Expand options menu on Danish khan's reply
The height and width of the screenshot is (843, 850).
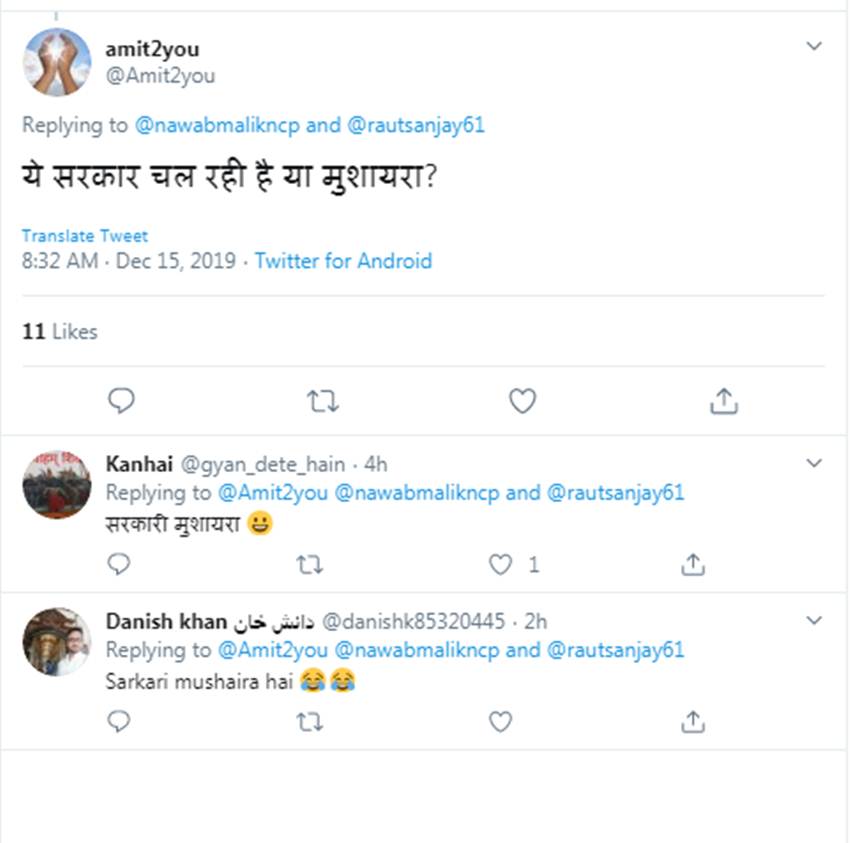(x=814, y=620)
